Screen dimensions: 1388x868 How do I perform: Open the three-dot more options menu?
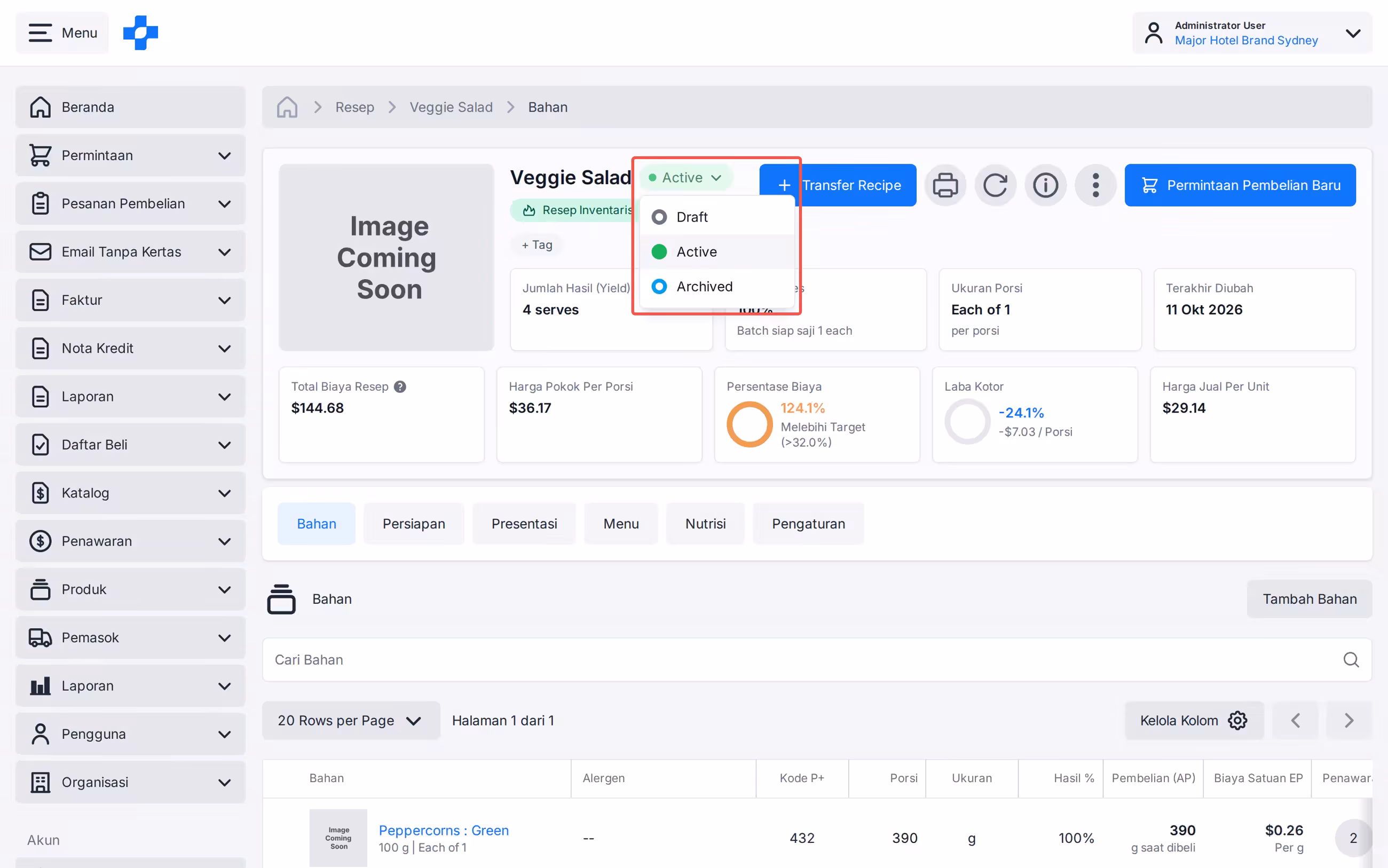point(1095,185)
